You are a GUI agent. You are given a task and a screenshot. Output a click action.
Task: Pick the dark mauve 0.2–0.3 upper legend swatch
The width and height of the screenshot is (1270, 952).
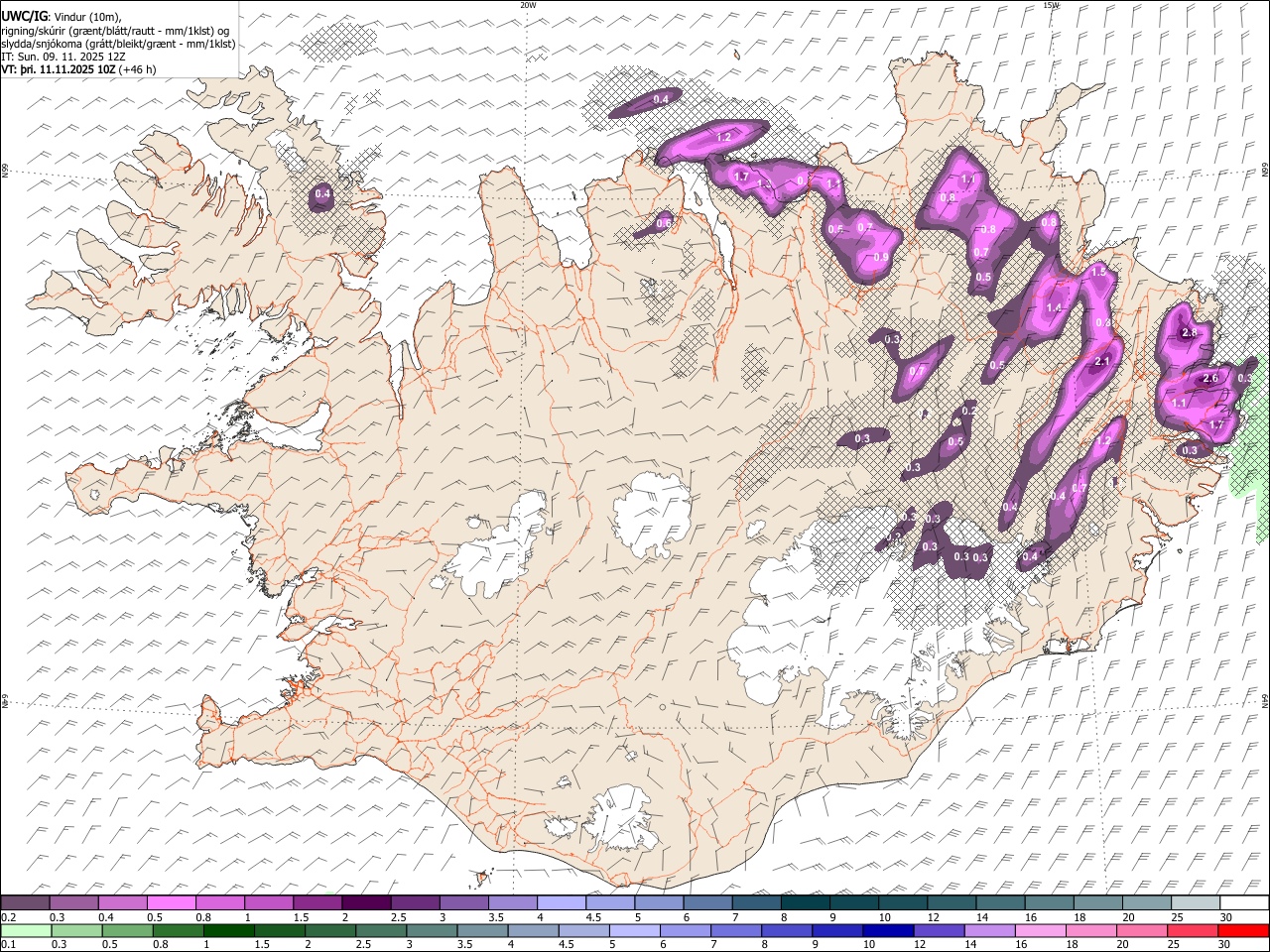coord(25,902)
